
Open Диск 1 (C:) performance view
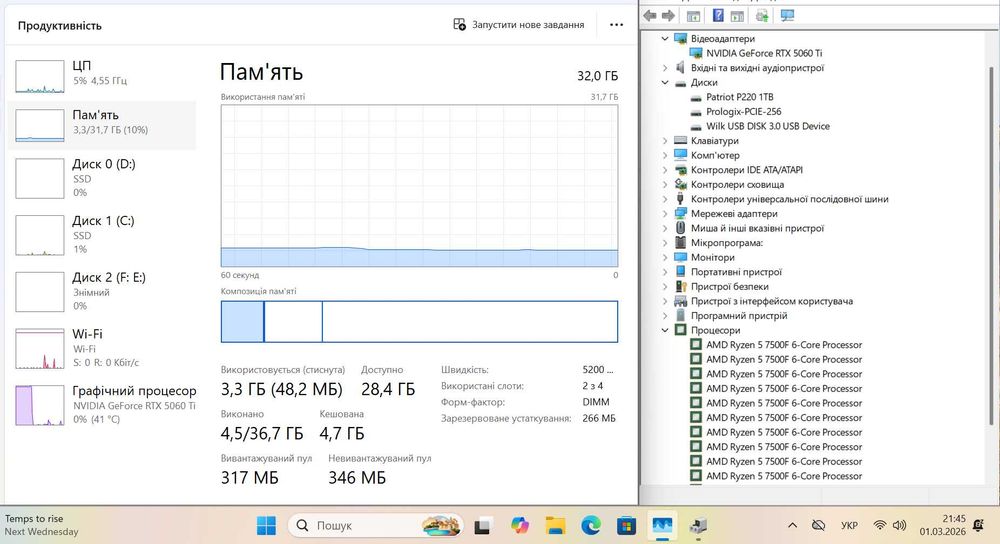[x=102, y=235]
